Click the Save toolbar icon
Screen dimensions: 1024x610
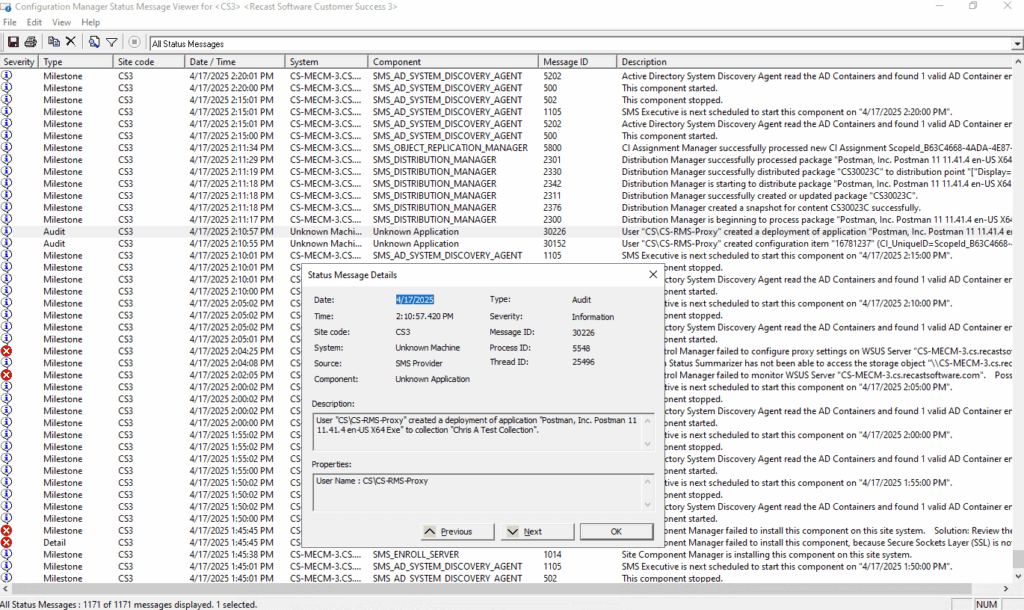pos(13,42)
